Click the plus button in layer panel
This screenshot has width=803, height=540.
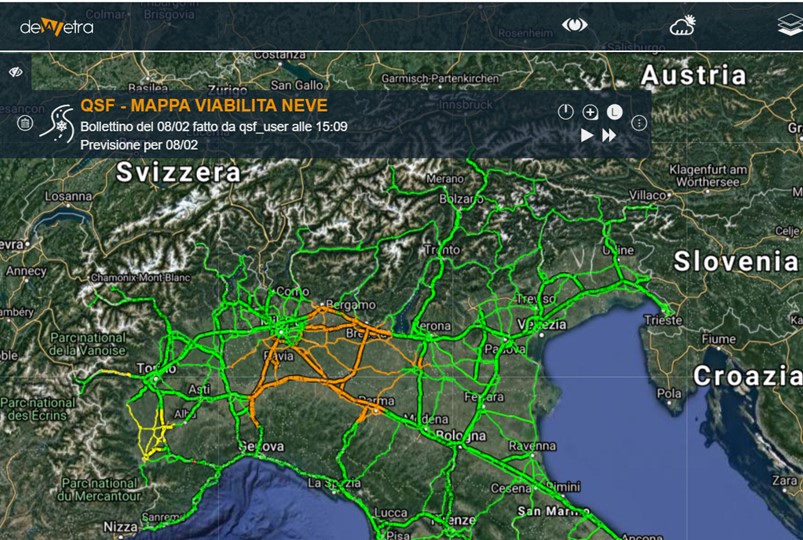point(590,112)
